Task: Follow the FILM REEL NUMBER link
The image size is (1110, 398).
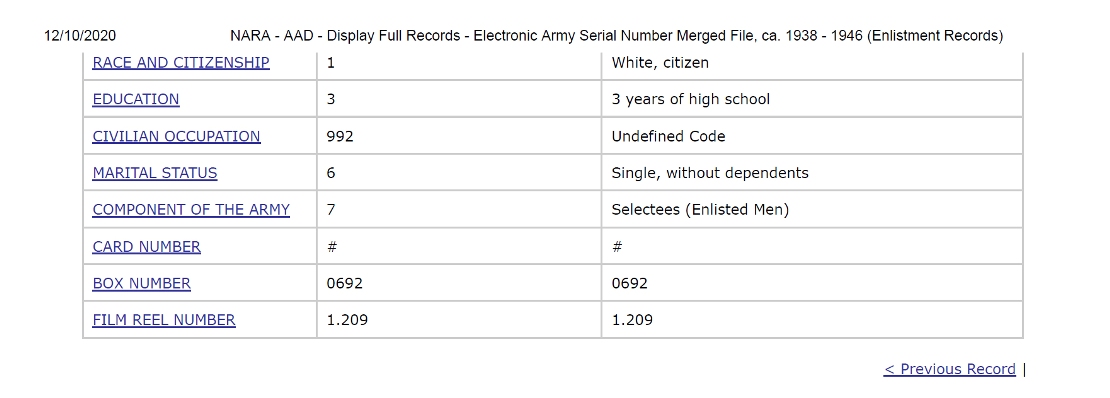Action: pyautogui.click(x=164, y=320)
